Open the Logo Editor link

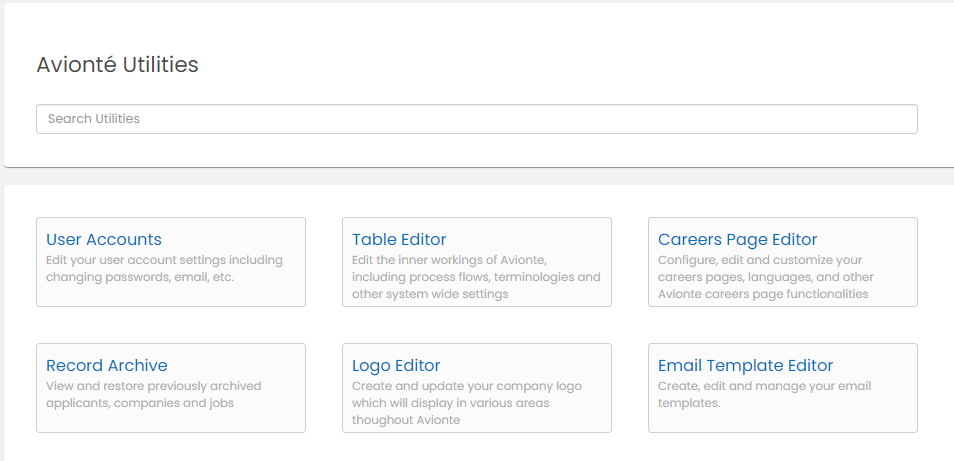click(x=396, y=366)
